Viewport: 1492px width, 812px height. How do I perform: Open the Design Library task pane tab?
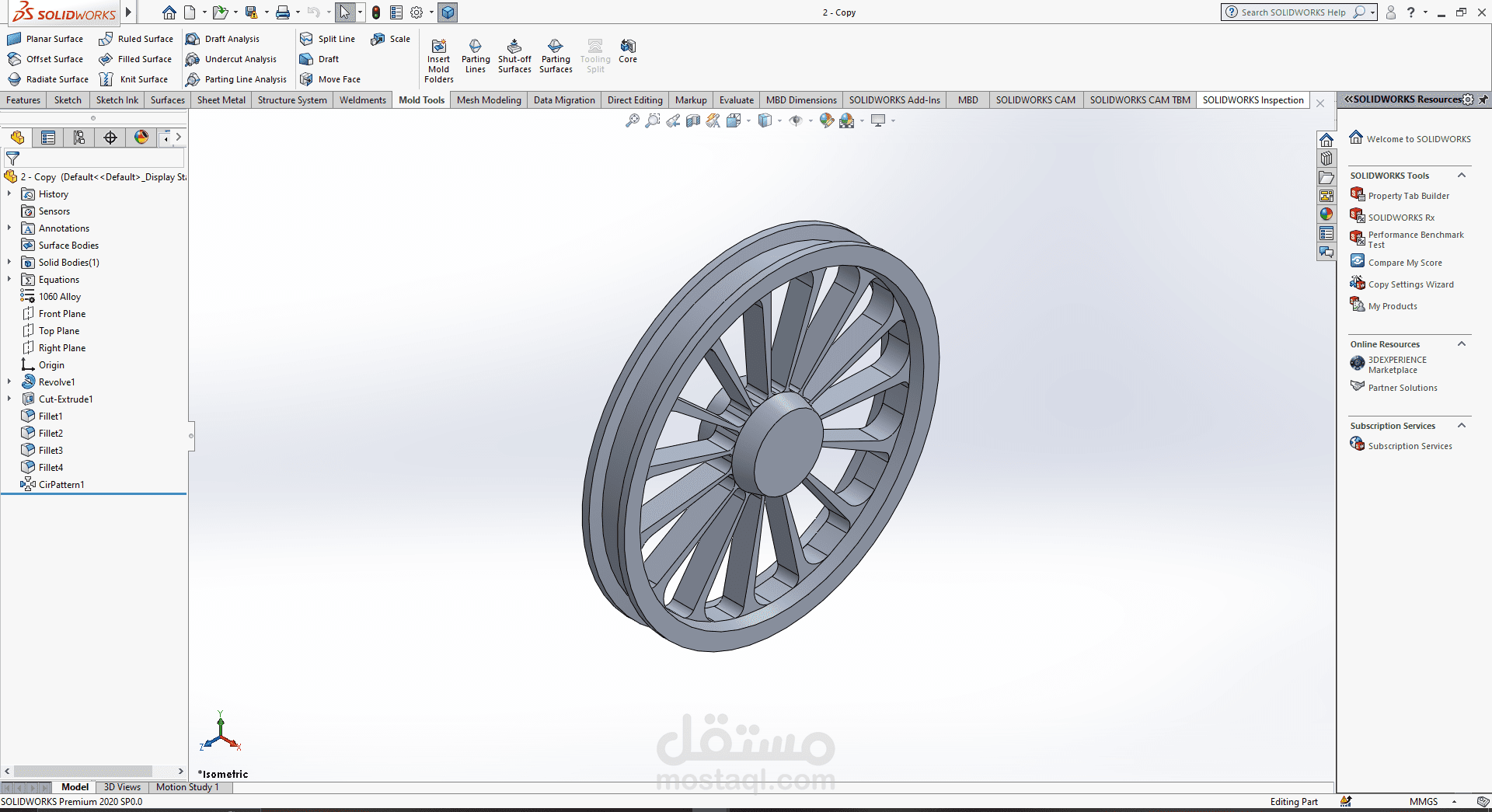coord(1326,159)
